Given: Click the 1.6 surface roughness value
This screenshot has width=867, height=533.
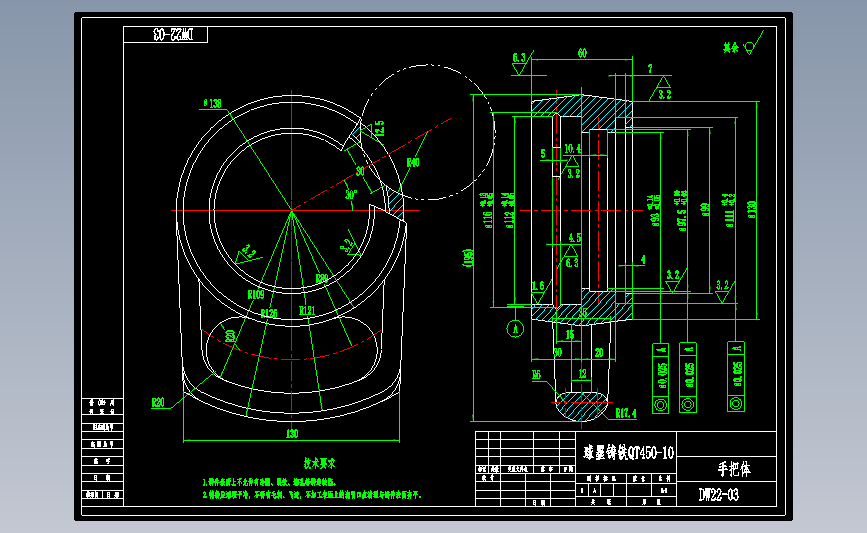Looking at the screenshot, I should [539, 286].
